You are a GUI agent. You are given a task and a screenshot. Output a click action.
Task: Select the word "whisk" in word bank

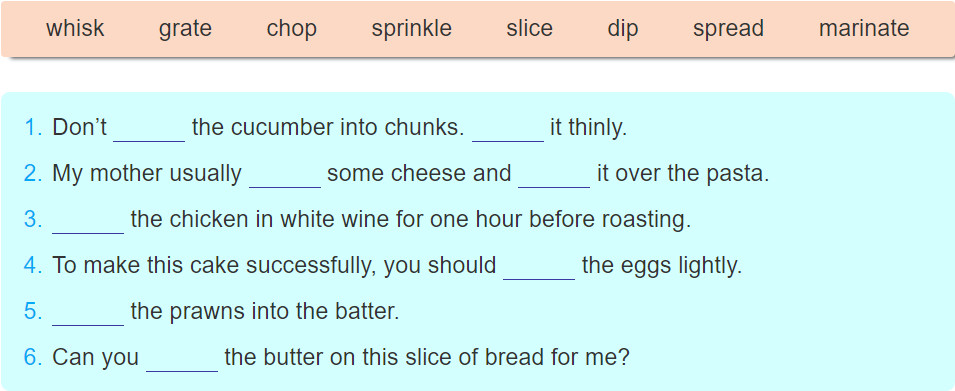[75, 28]
